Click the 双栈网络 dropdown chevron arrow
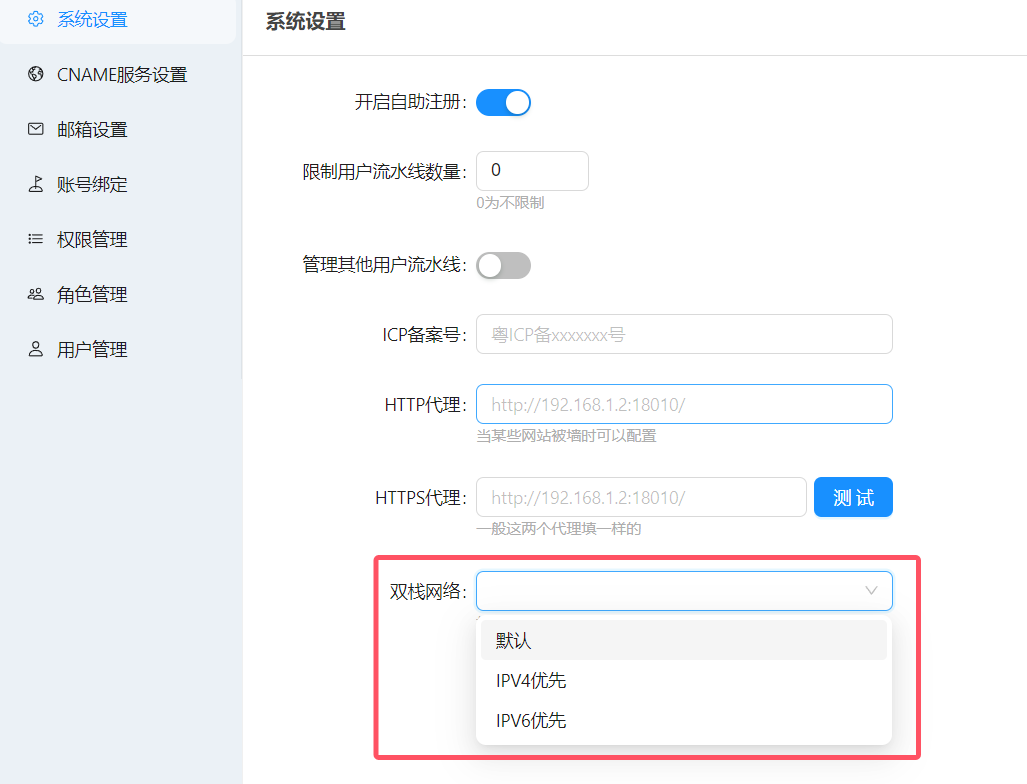Viewport: 1027px width, 784px height. (x=871, y=591)
